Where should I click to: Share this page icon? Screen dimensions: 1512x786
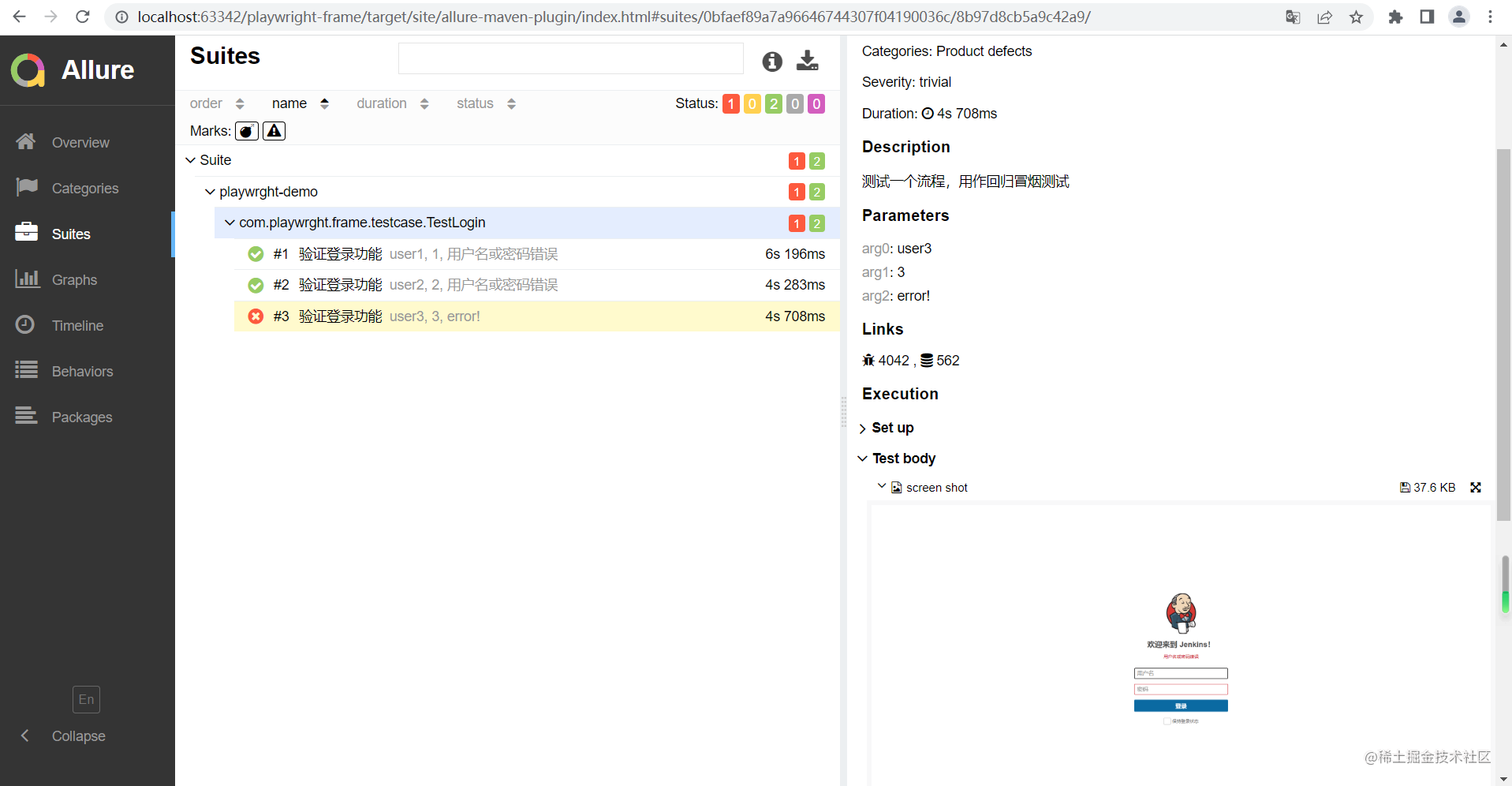pyautogui.click(x=1324, y=17)
